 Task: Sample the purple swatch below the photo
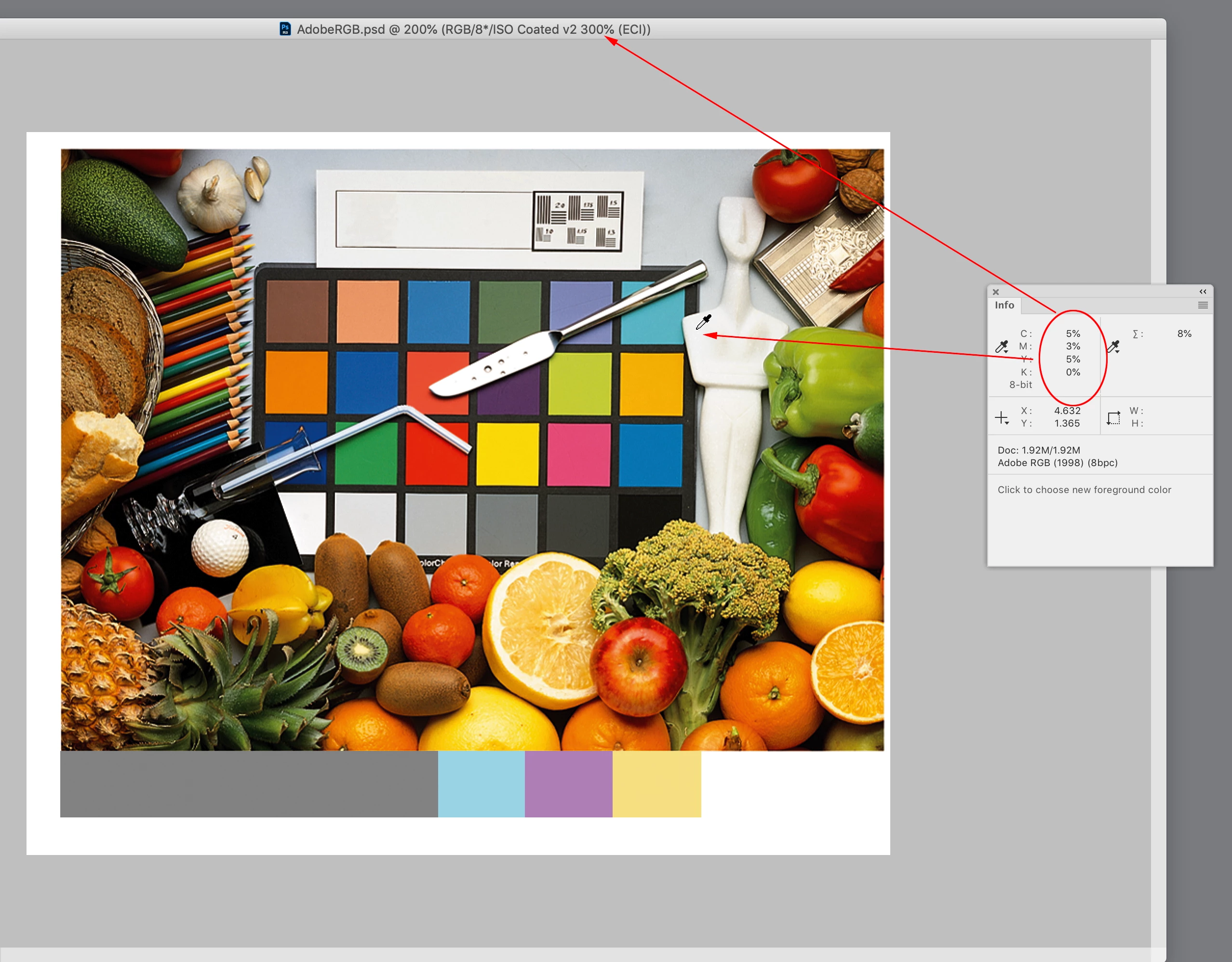coord(569,784)
